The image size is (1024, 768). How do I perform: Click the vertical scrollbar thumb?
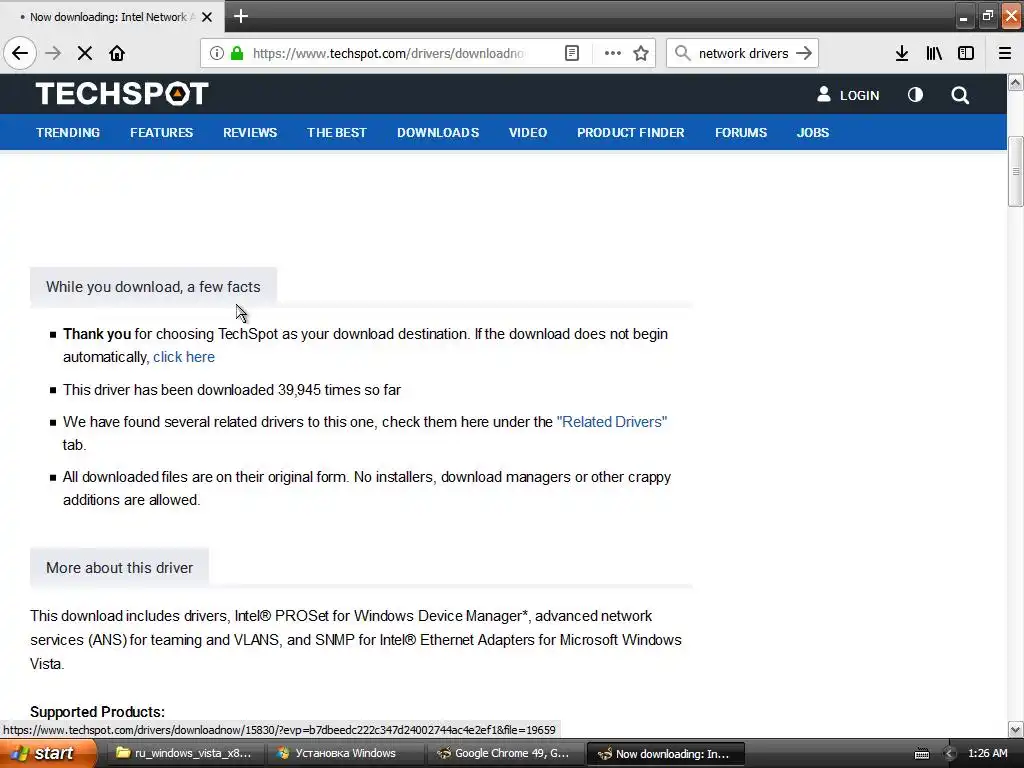[x=1016, y=171]
